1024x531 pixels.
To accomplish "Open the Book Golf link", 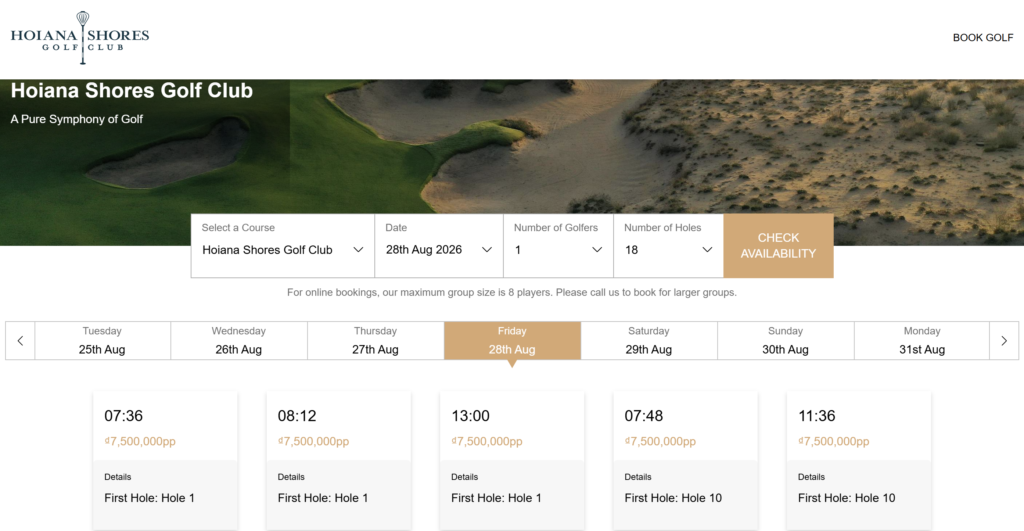I will tap(982, 38).
